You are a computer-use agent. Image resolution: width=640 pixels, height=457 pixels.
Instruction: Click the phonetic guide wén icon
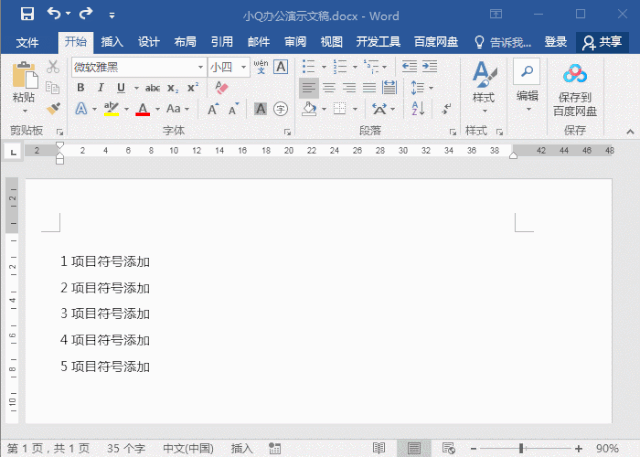(x=261, y=67)
